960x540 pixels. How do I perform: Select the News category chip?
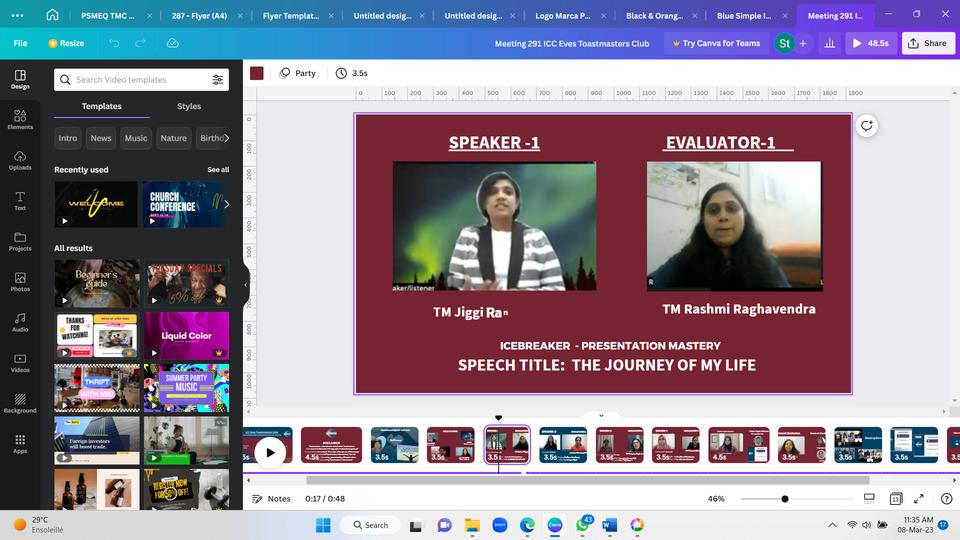[101, 138]
